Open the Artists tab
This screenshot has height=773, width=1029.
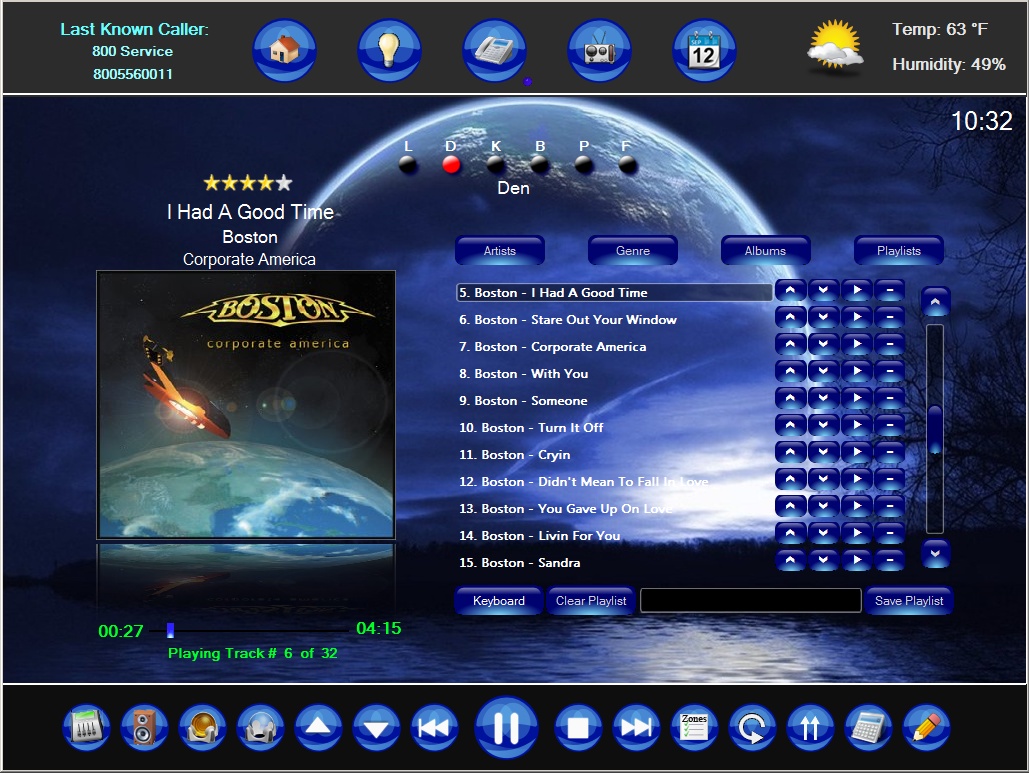tap(499, 251)
